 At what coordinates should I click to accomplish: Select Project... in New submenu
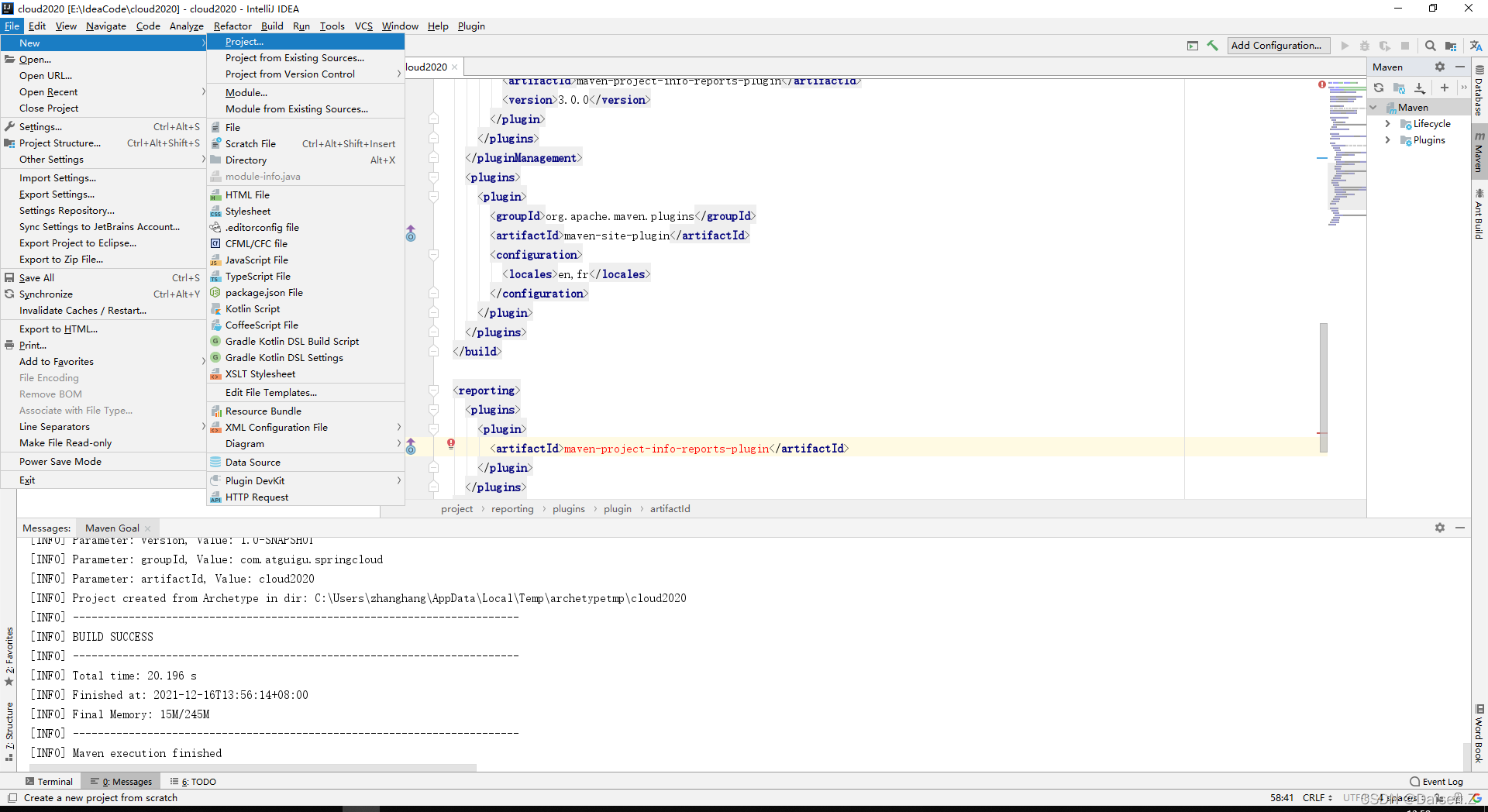click(305, 42)
